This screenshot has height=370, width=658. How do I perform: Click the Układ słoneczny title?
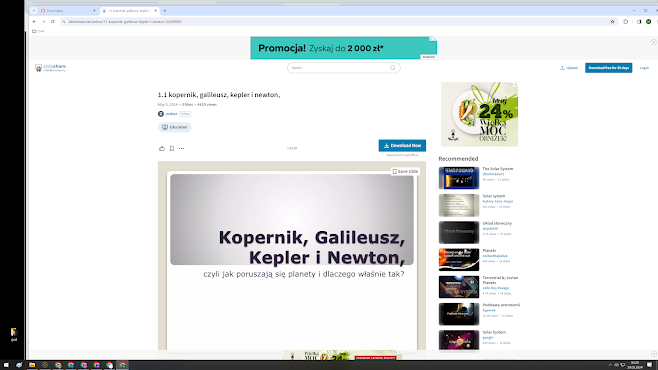[x=497, y=223]
